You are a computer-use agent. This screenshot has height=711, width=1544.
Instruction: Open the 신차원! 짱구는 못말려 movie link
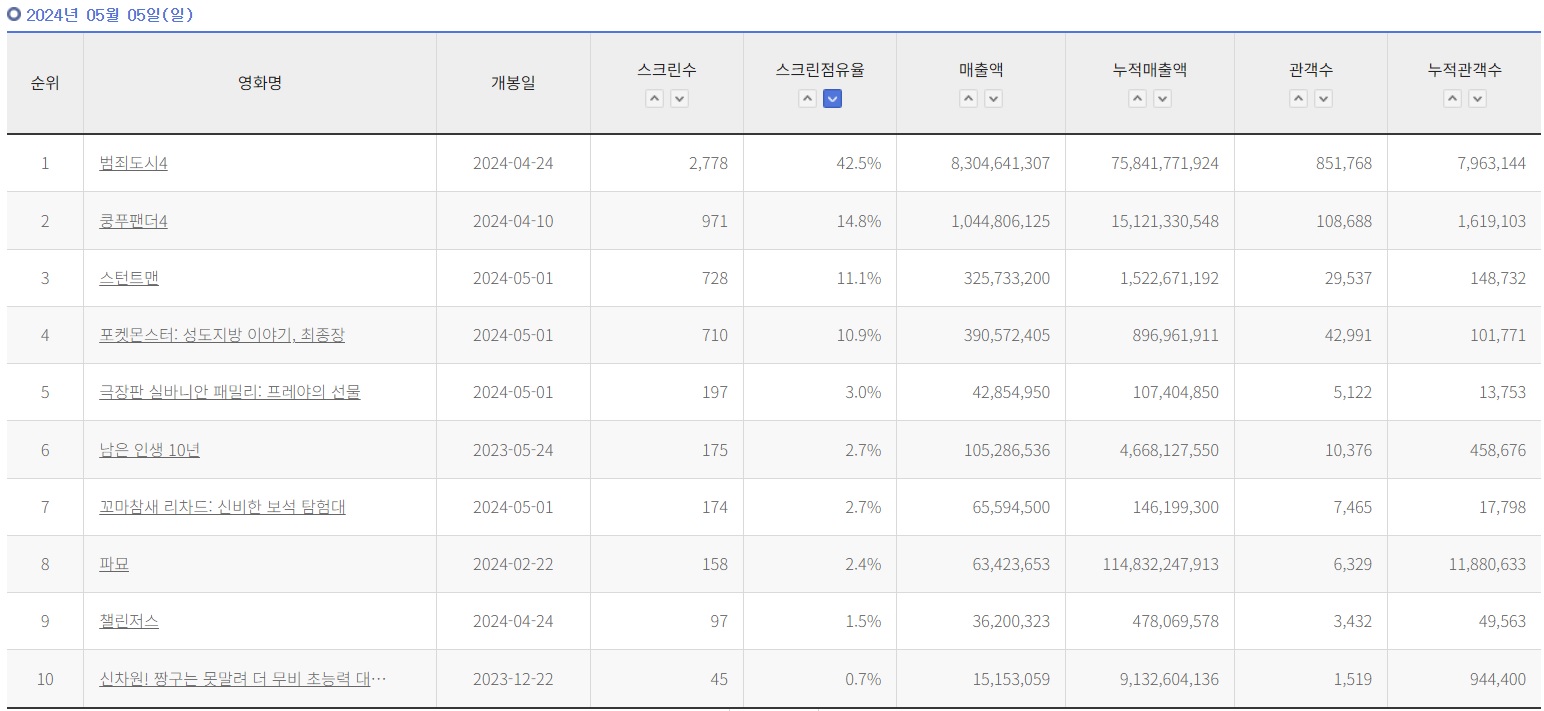(243, 679)
